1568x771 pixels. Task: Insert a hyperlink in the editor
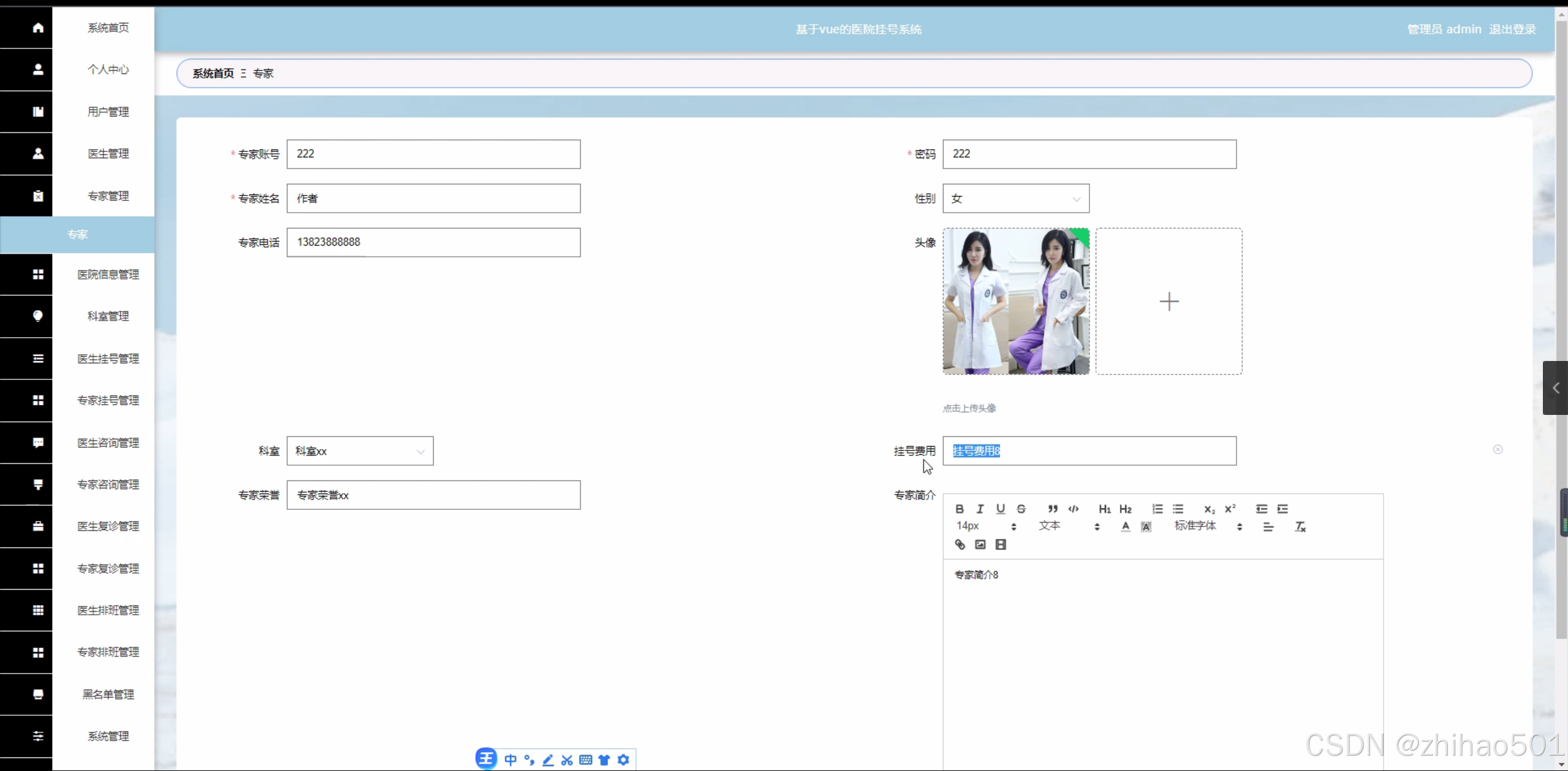point(960,544)
